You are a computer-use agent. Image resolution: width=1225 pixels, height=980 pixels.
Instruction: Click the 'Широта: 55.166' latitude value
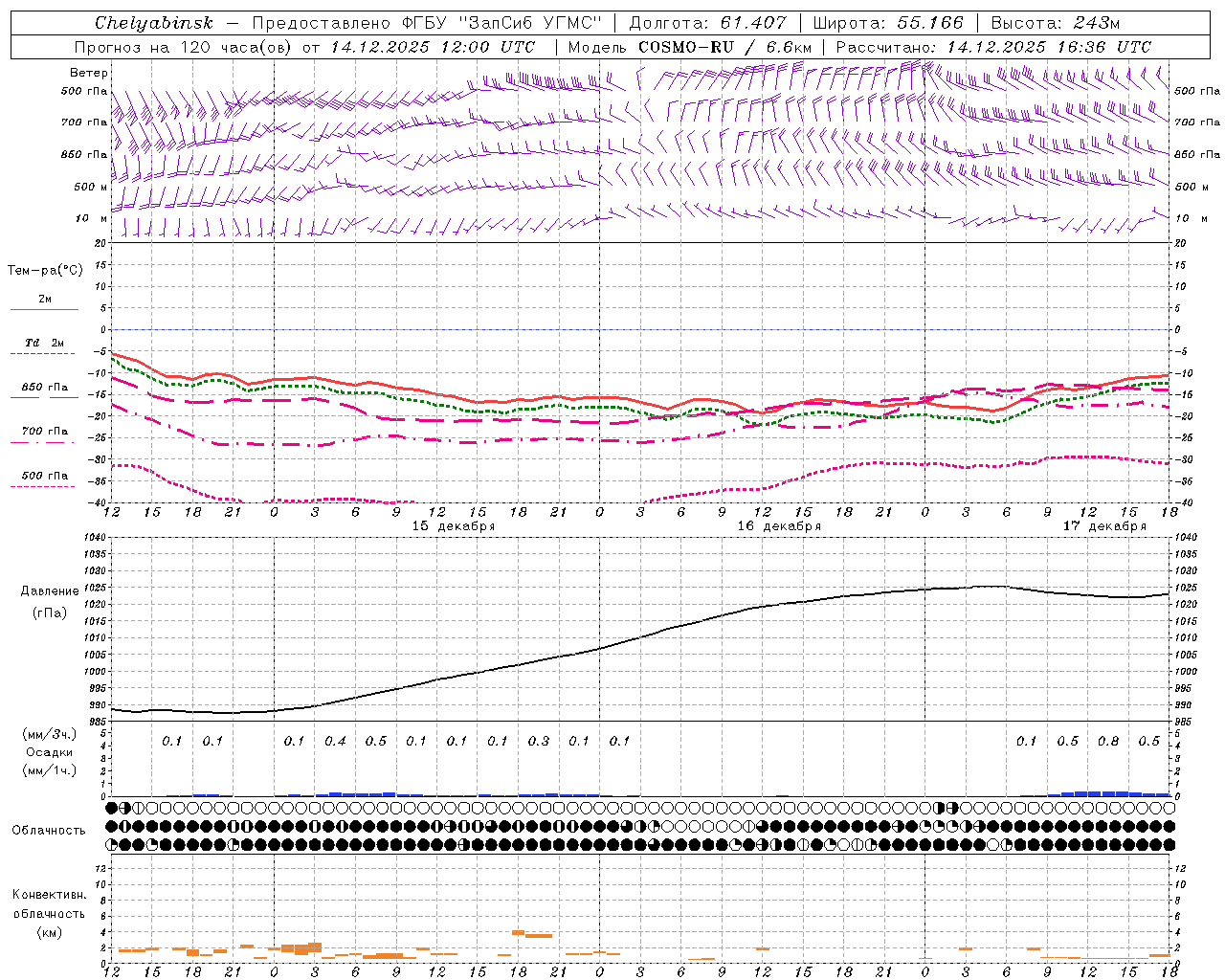(888, 23)
